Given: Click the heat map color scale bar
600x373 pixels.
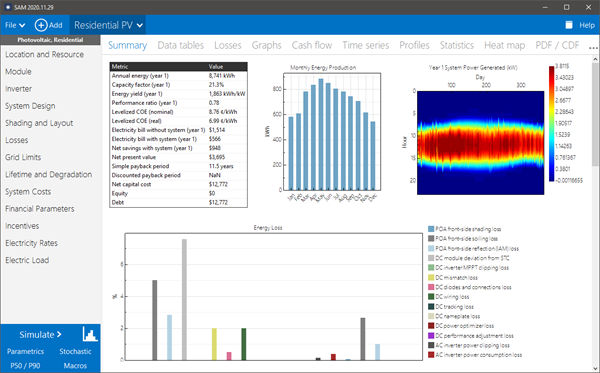Looking at the screenshot, I should point(551,124).
